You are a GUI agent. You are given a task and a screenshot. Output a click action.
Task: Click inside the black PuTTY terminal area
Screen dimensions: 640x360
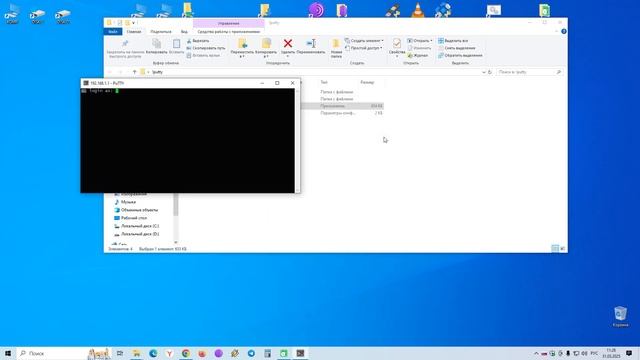point(187,140)
